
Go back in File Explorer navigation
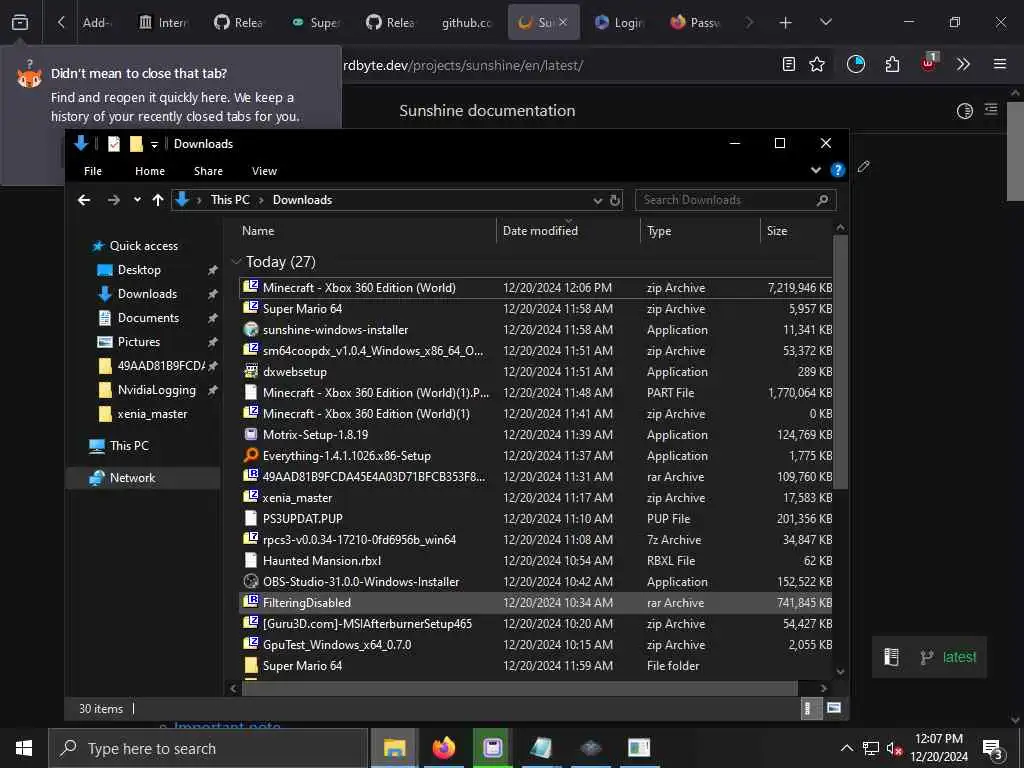(84, 200)
